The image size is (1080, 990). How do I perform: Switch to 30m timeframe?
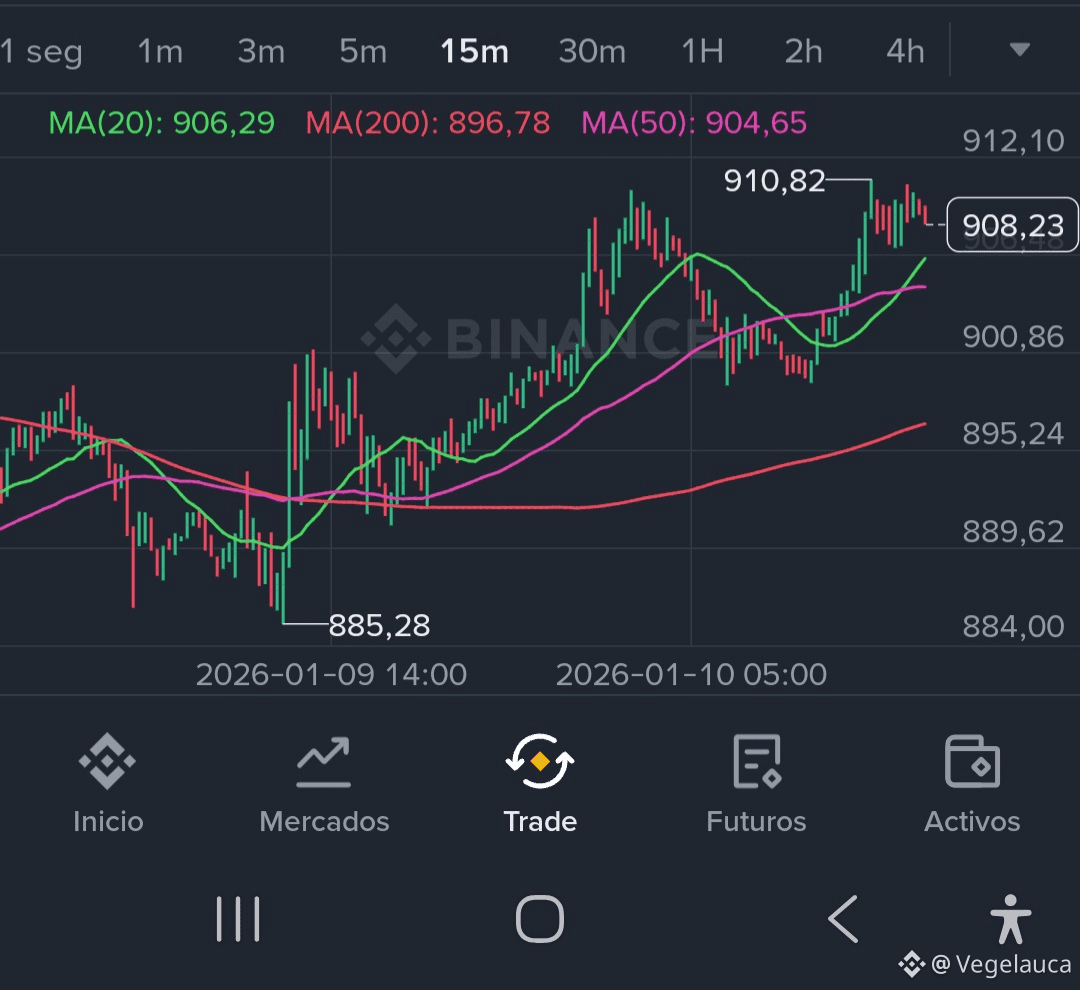tap(592, 51)
